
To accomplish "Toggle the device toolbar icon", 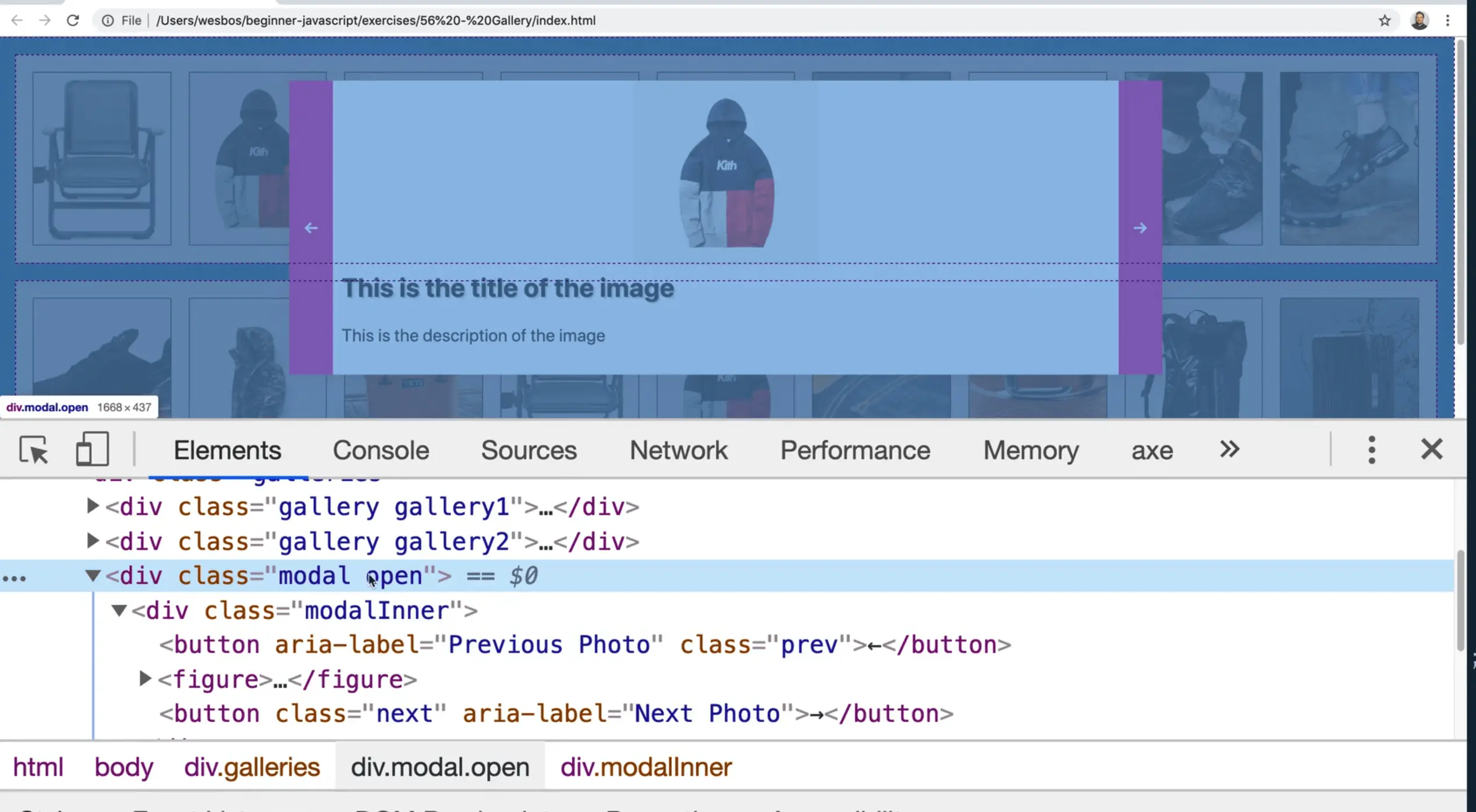I will coord(92,450).
